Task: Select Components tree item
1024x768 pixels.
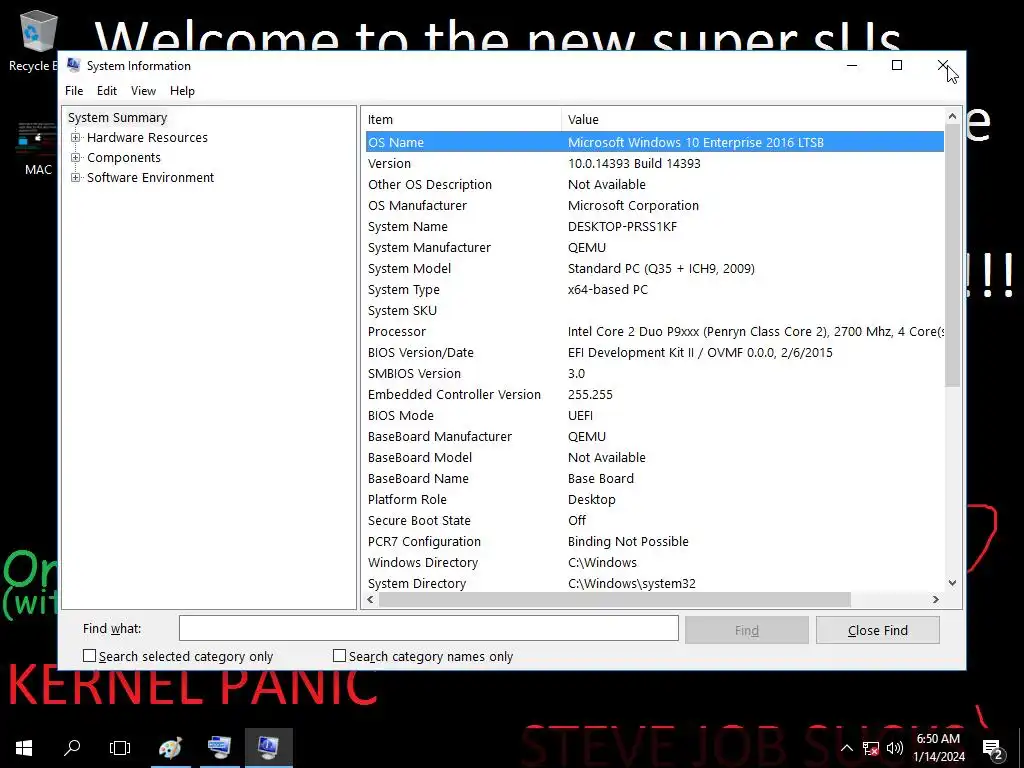Action: click(x=124, y=158)
